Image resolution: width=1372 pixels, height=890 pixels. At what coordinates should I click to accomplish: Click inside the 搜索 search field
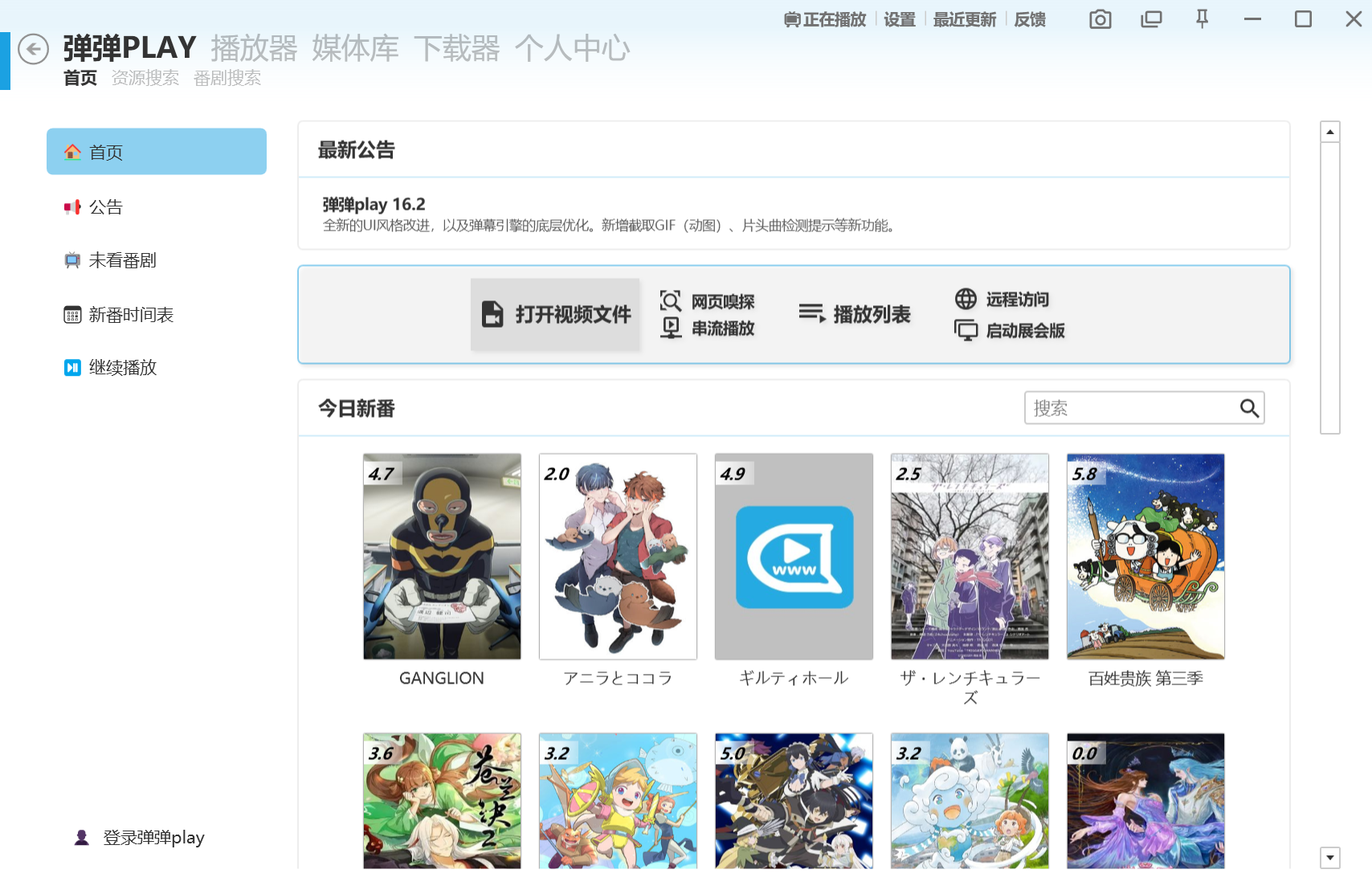point(1125,407)
